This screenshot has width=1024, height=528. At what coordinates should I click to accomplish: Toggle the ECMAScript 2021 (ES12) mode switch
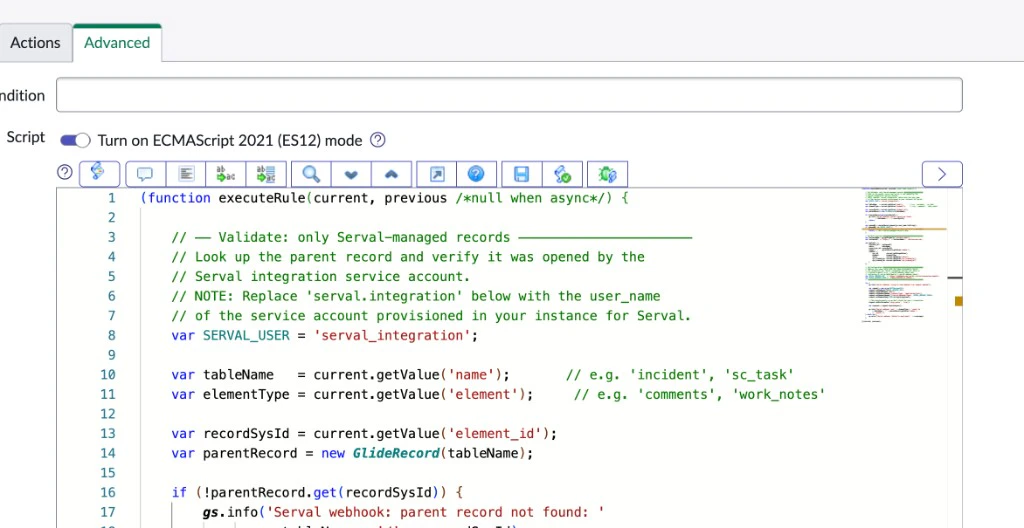click(75, 140)
